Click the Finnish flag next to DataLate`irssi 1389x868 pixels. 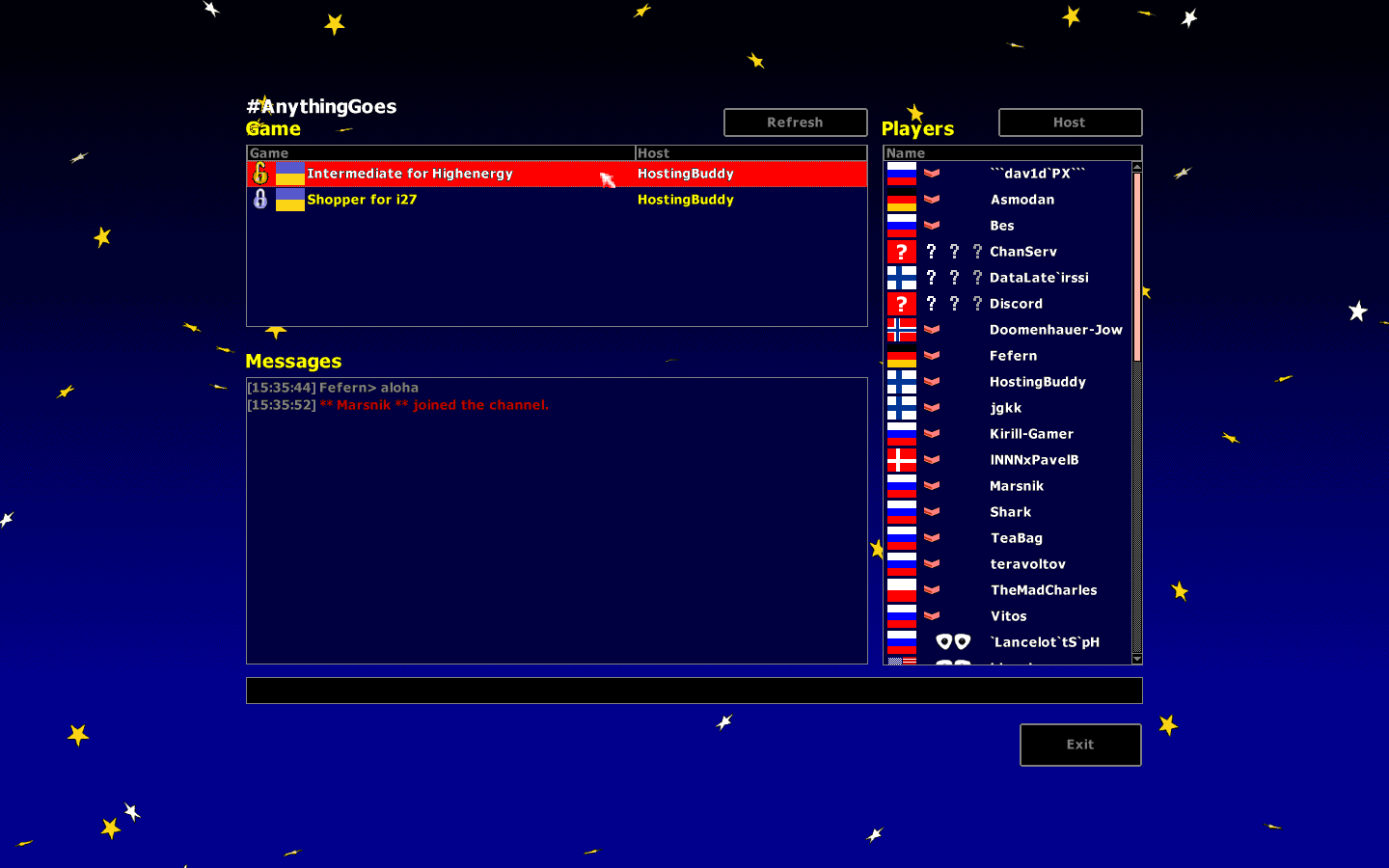(902, 278)
